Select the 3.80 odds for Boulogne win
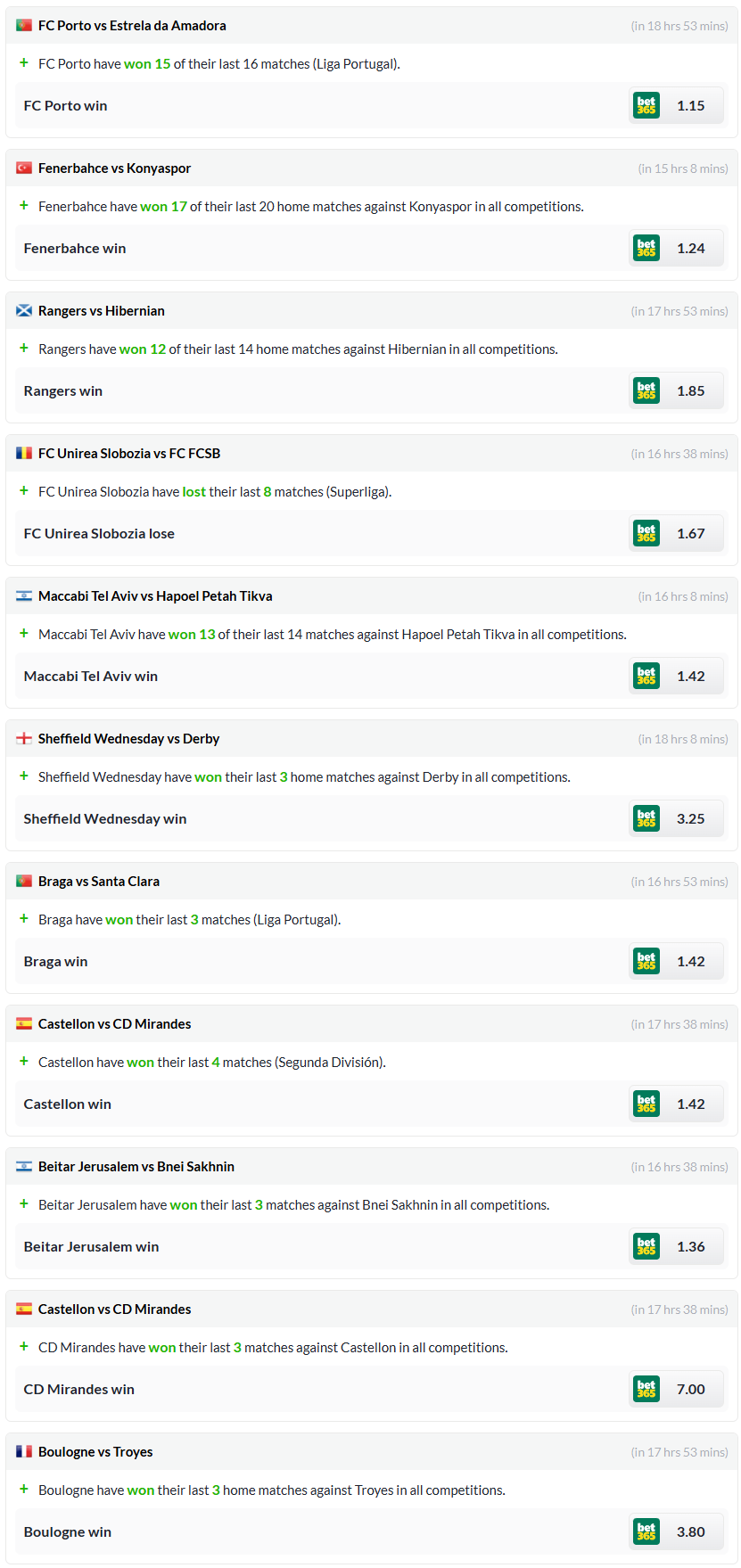Screen dimensions: 741x1568 coord(691,1531)
